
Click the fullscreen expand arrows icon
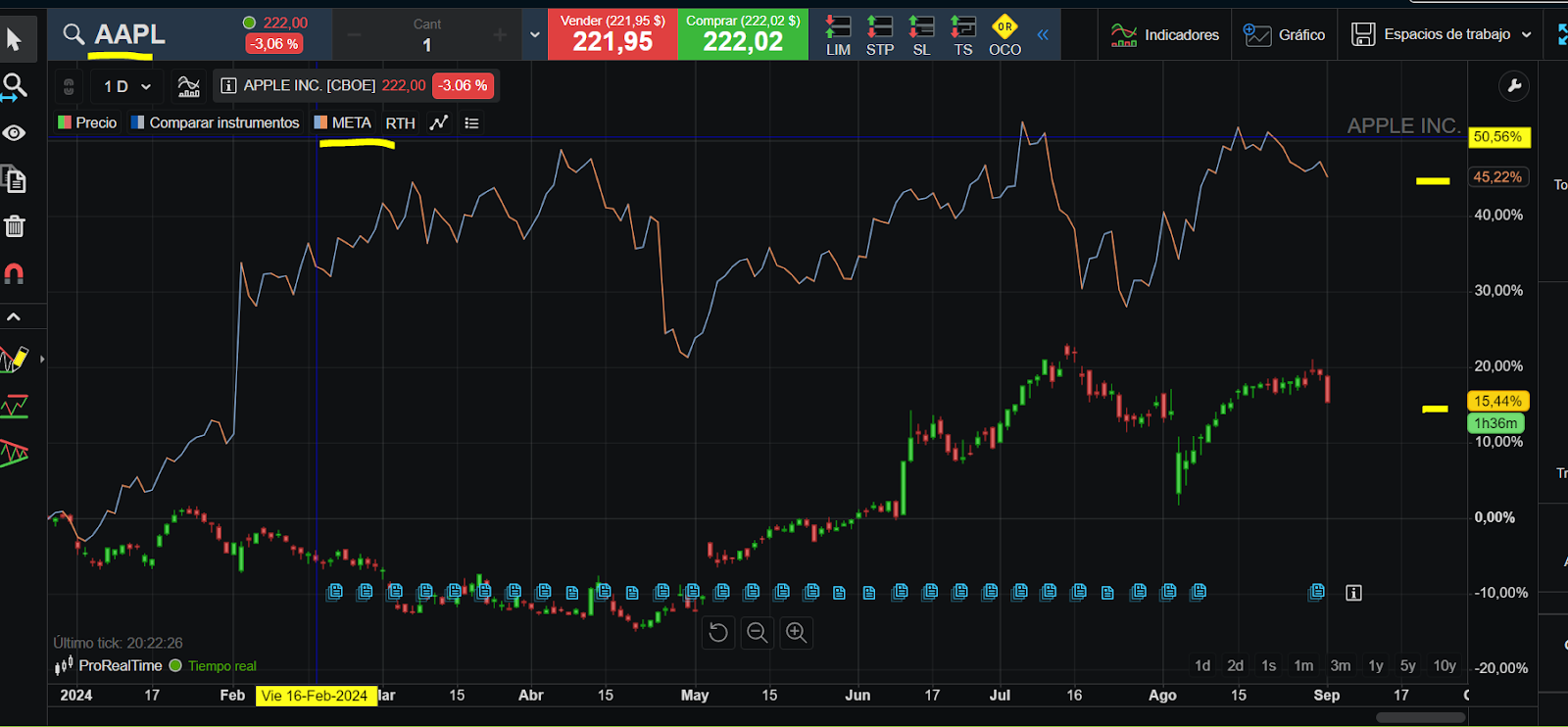pos(1561,35)
